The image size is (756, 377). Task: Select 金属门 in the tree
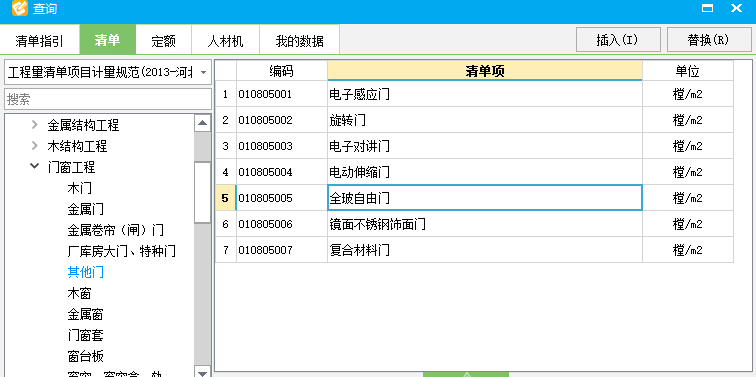click(85, 209)
